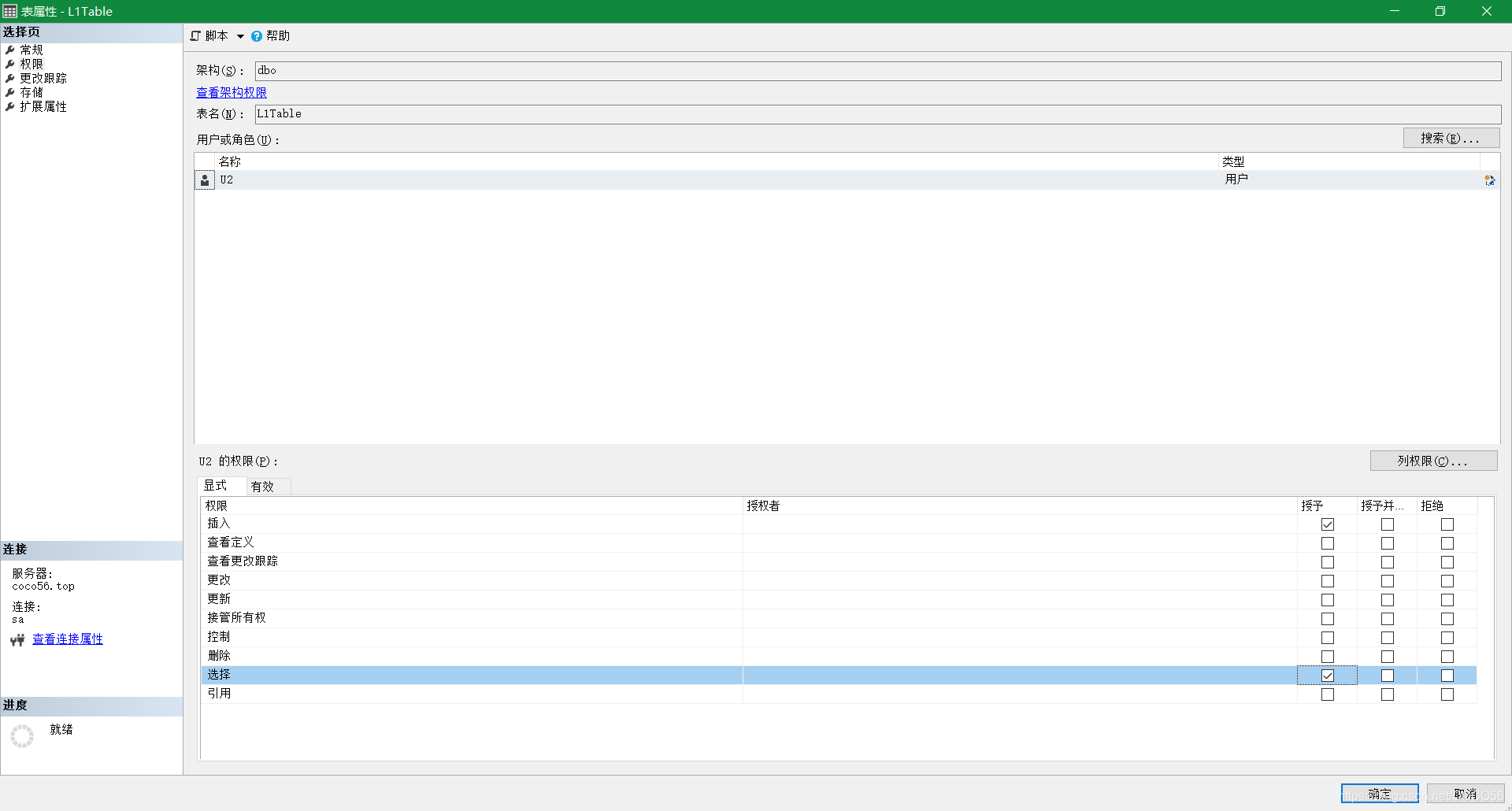This screenshot has width=1512, height=811.
Task: Select the 查看定义 permission row
Action: [x=839, y=543]
